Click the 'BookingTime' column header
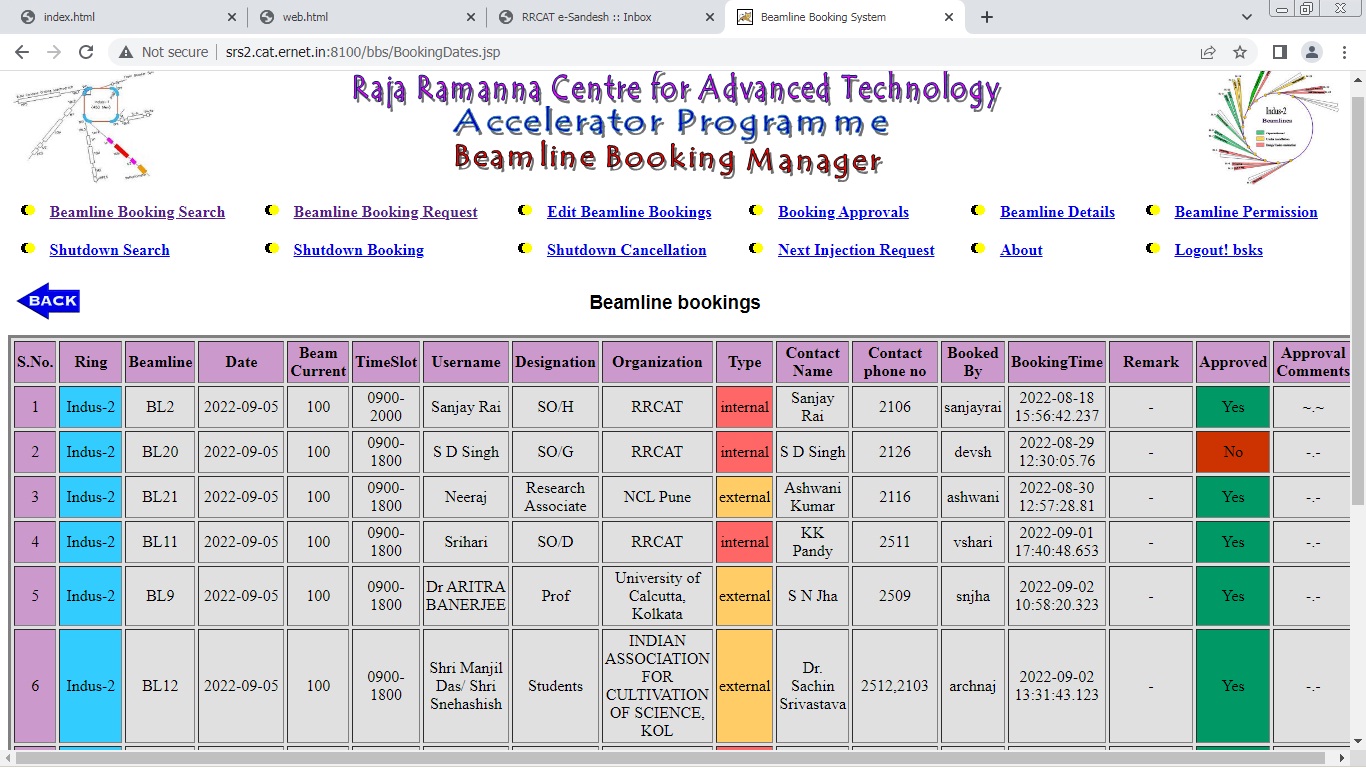This screenshot has height=768, width=1366. click(x=1057, y=362)
